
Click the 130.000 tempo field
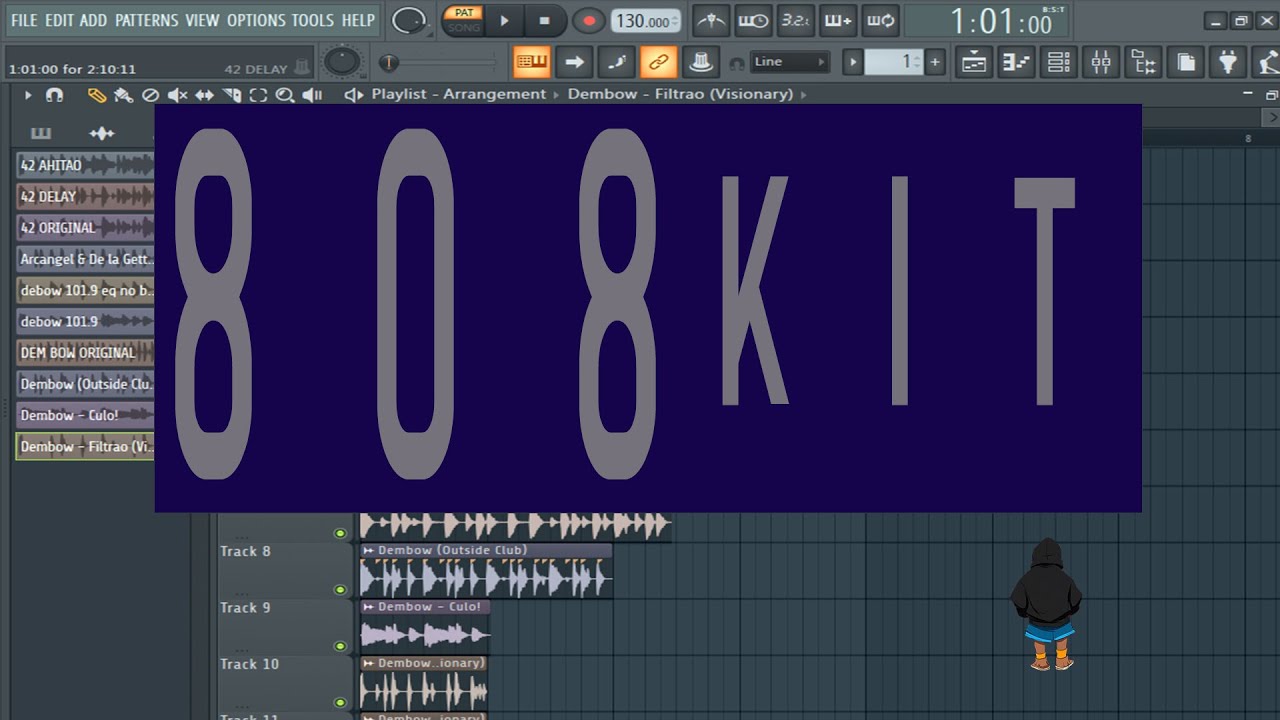pyautogui.click(x=646, y=21)
